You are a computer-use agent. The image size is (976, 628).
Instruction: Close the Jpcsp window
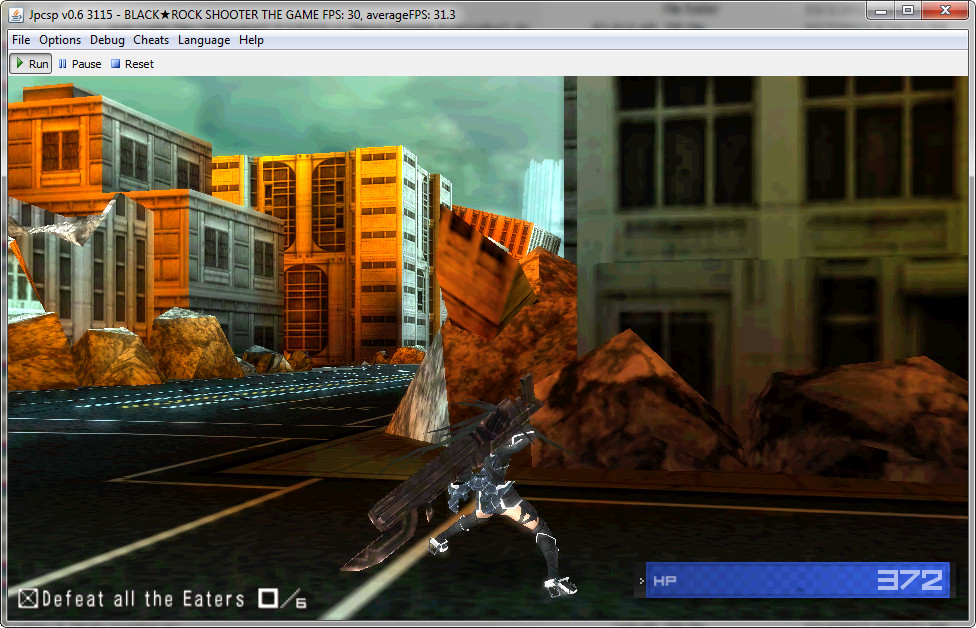pyautogui.click(x=945, y=11)
